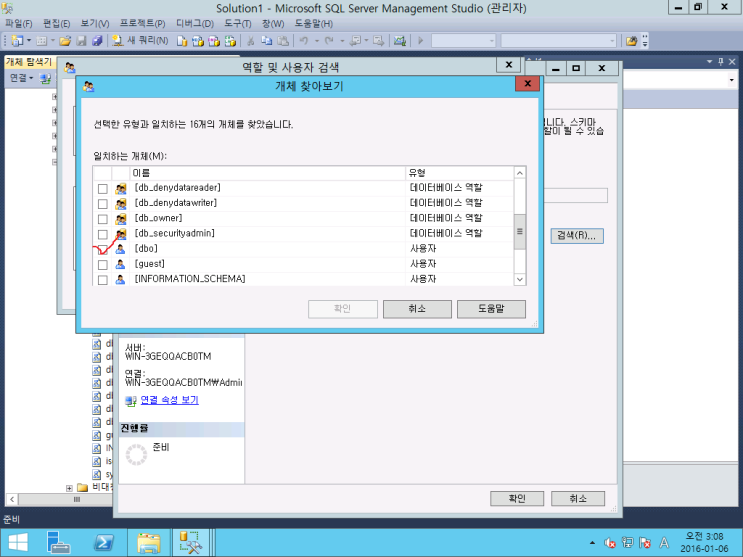Open the first empty toolbar combo box

coord(463,41)
